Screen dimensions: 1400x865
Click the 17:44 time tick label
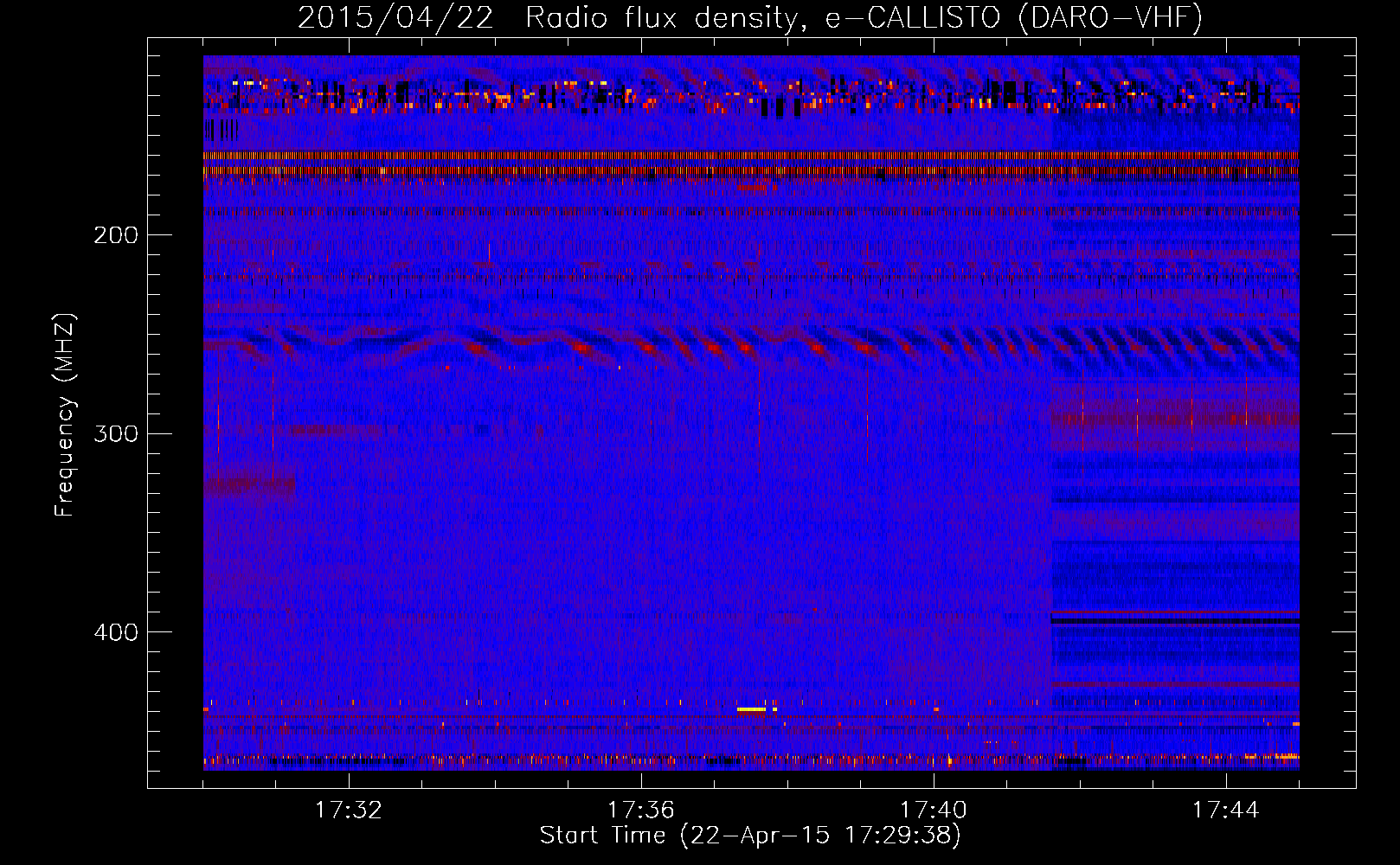click(x=1226, y=811)
